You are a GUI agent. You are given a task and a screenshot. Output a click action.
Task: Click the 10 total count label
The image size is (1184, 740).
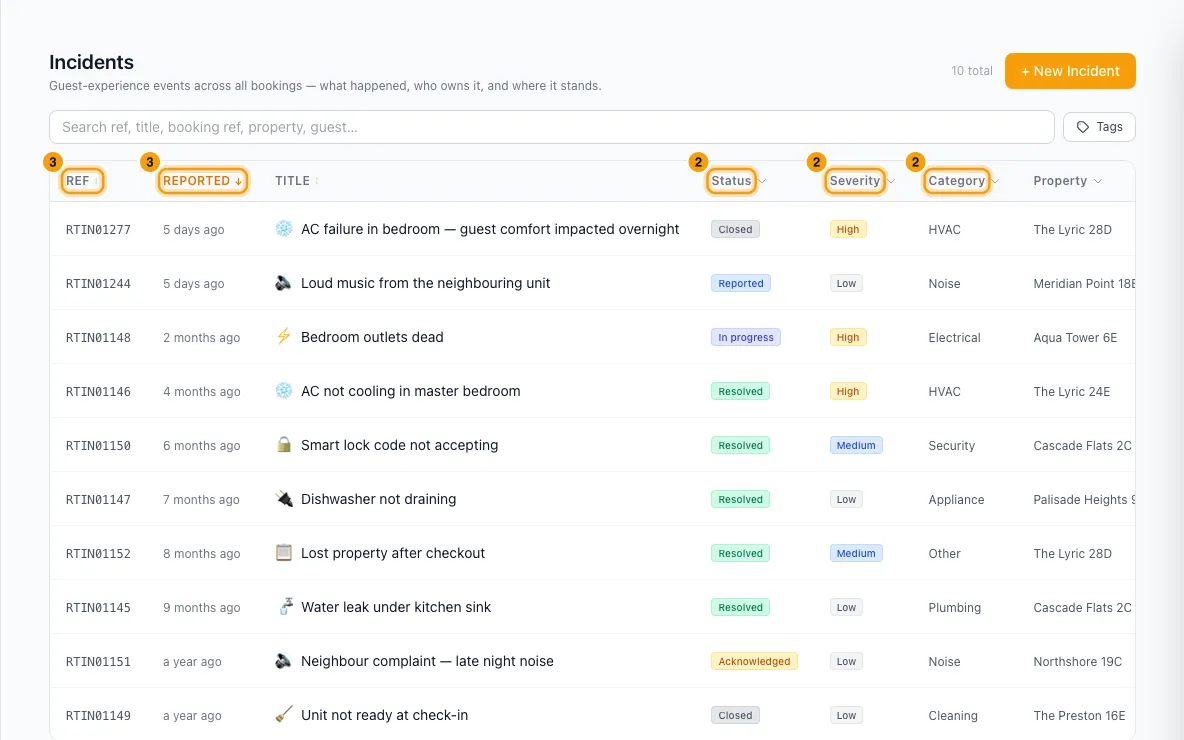pos(971,71)
